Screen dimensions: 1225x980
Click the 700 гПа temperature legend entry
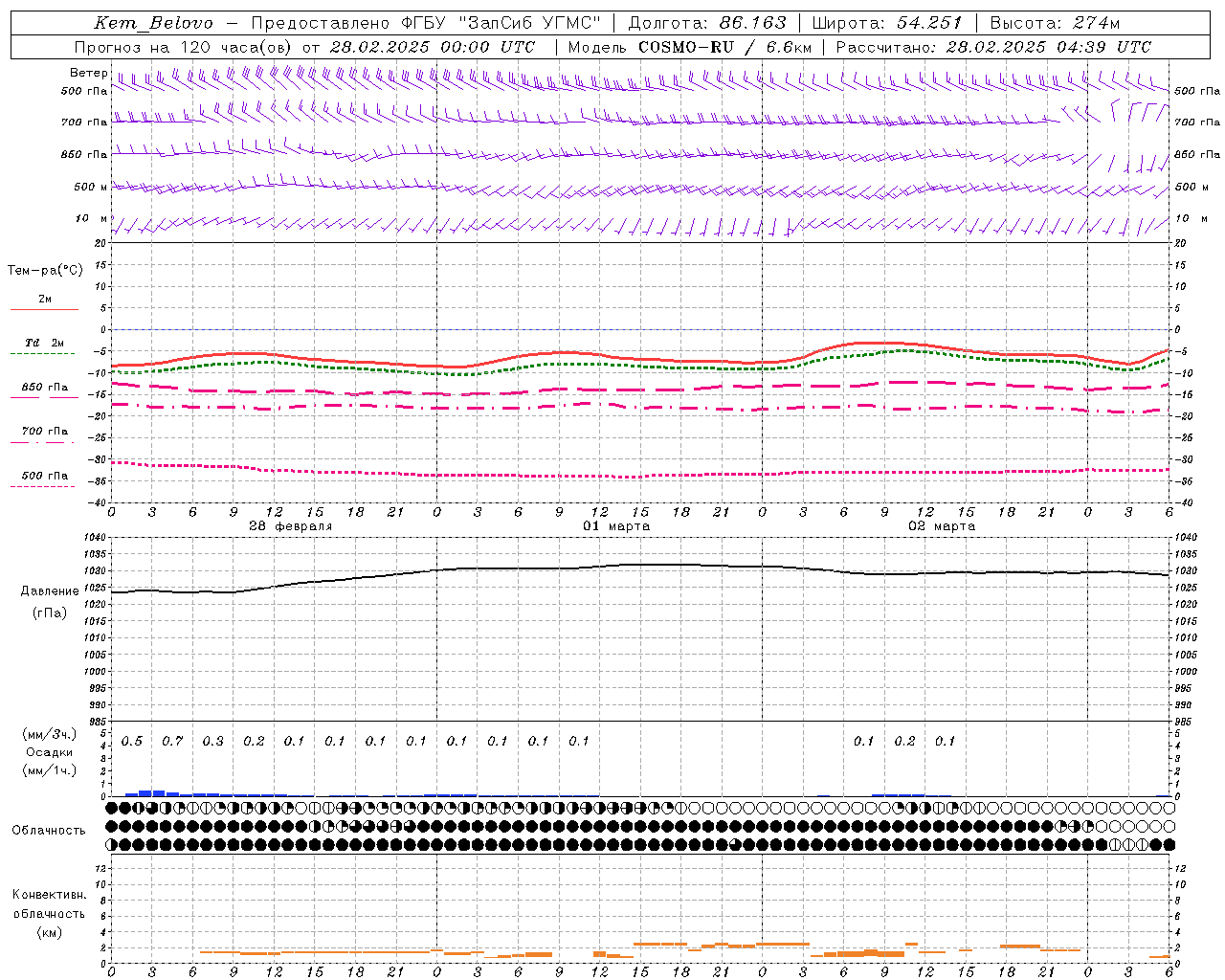click(x=44, y=432)
